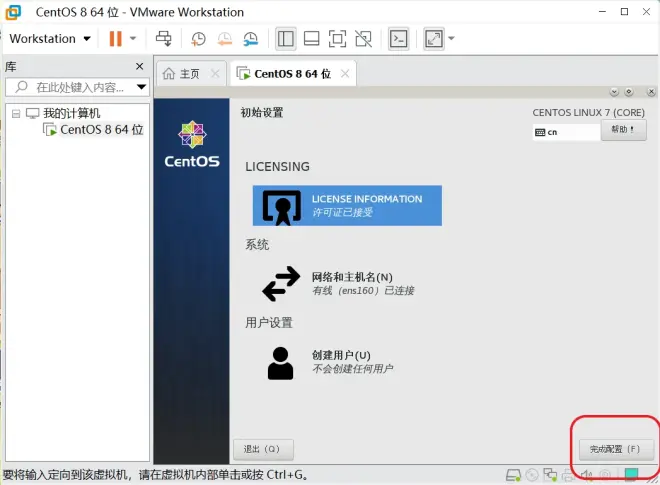Screen dimensions: 660x485
Task: Click the 库 library panel title
Action: [11, 67]
